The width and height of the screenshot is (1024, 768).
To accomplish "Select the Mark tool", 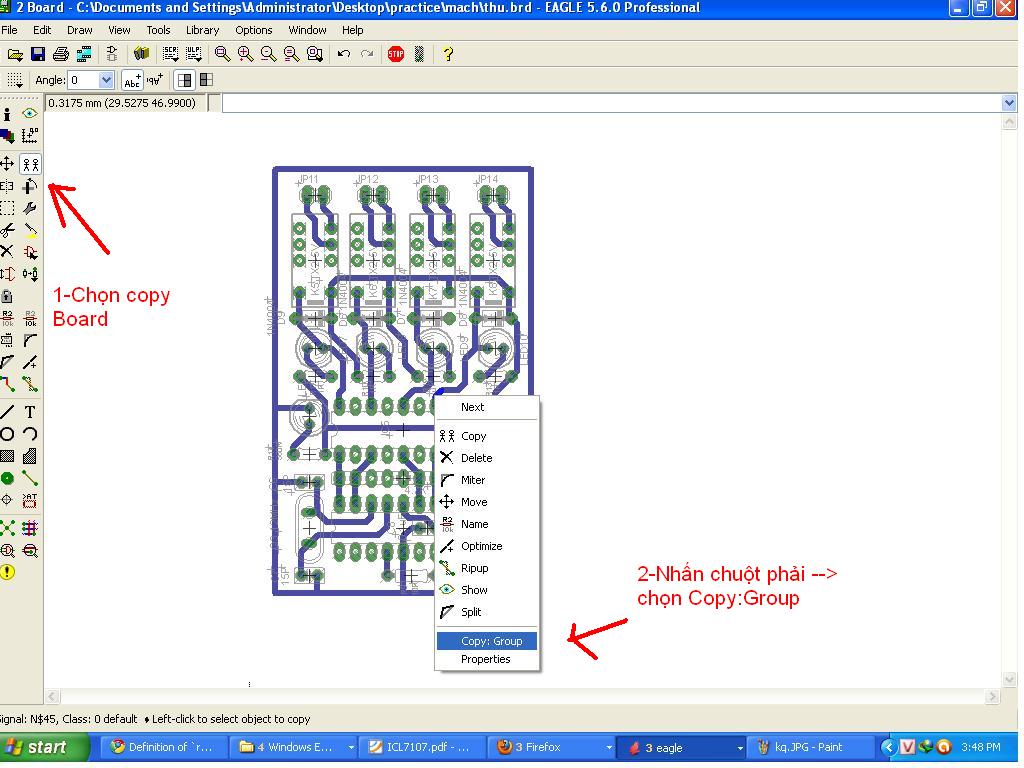I will tap(29, 136).
